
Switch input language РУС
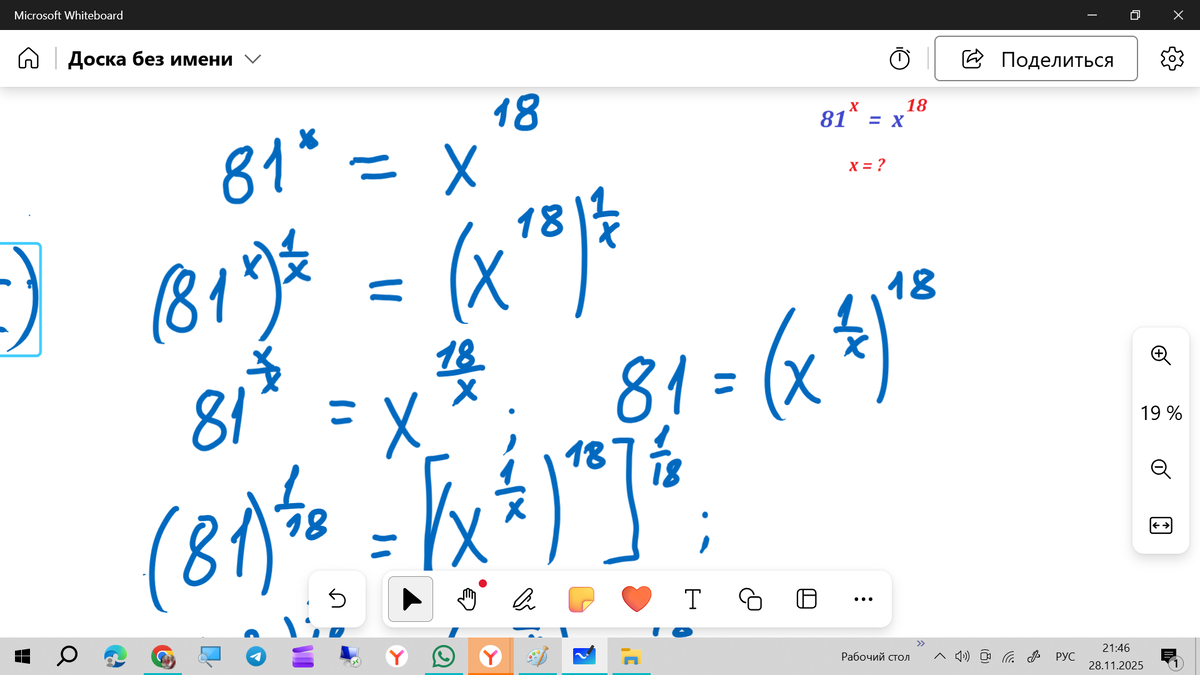(x=1065, y=657)
